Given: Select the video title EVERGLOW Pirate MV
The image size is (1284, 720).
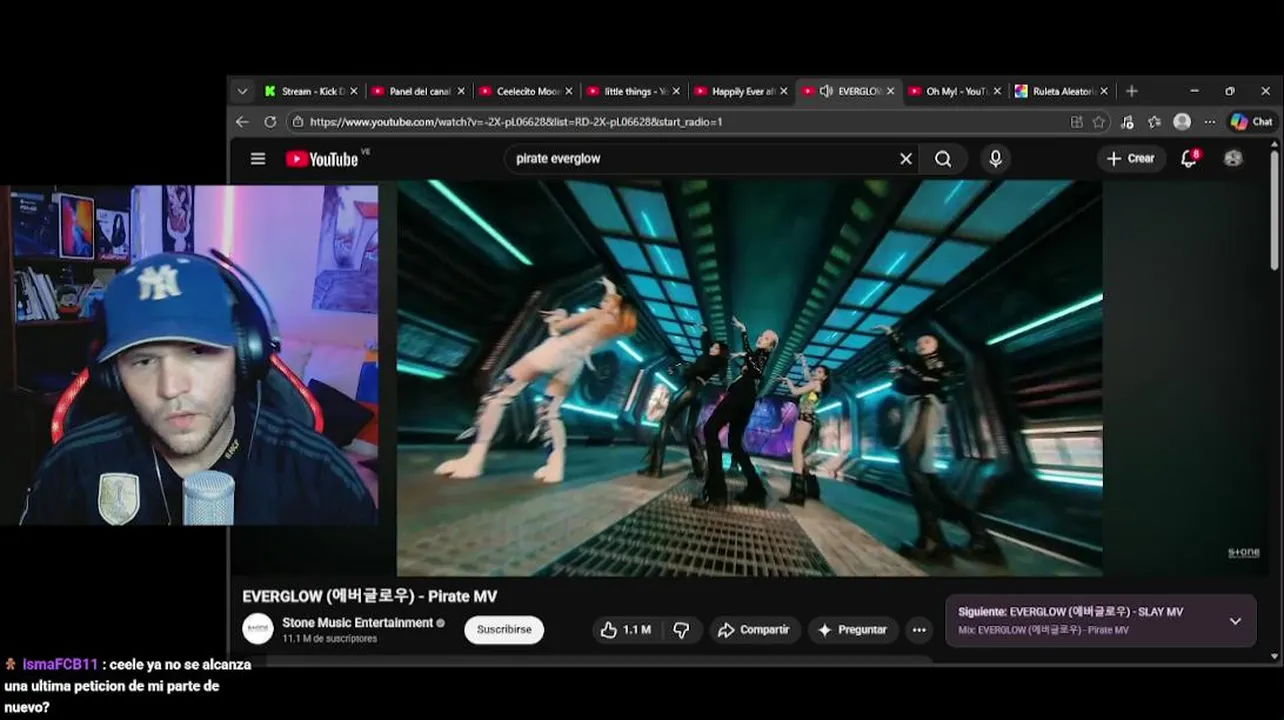Looking at the screenshot, I should click(369, 596).
